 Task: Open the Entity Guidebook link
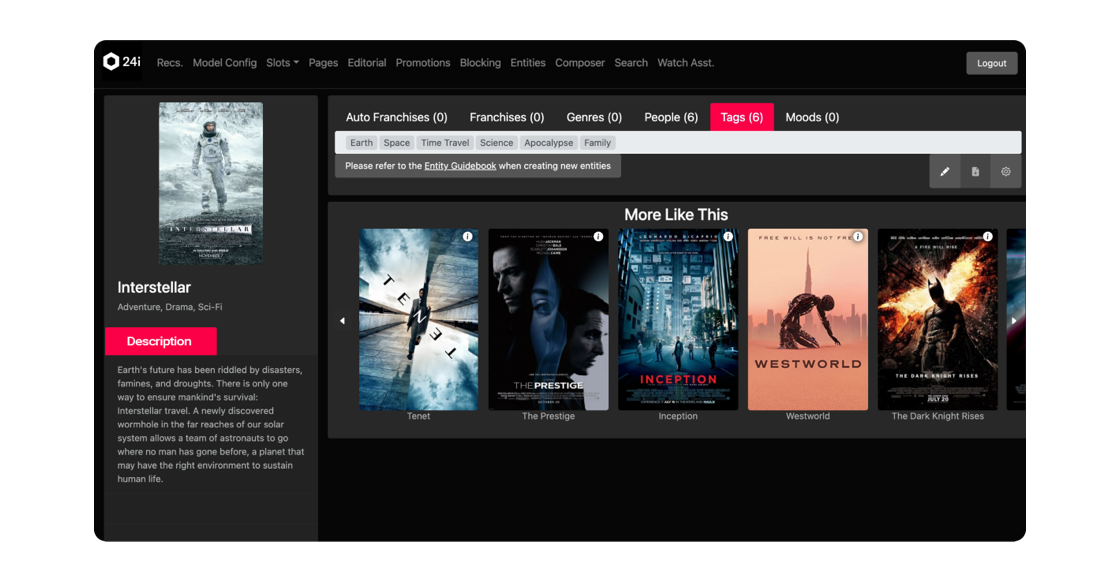(460, 166)
